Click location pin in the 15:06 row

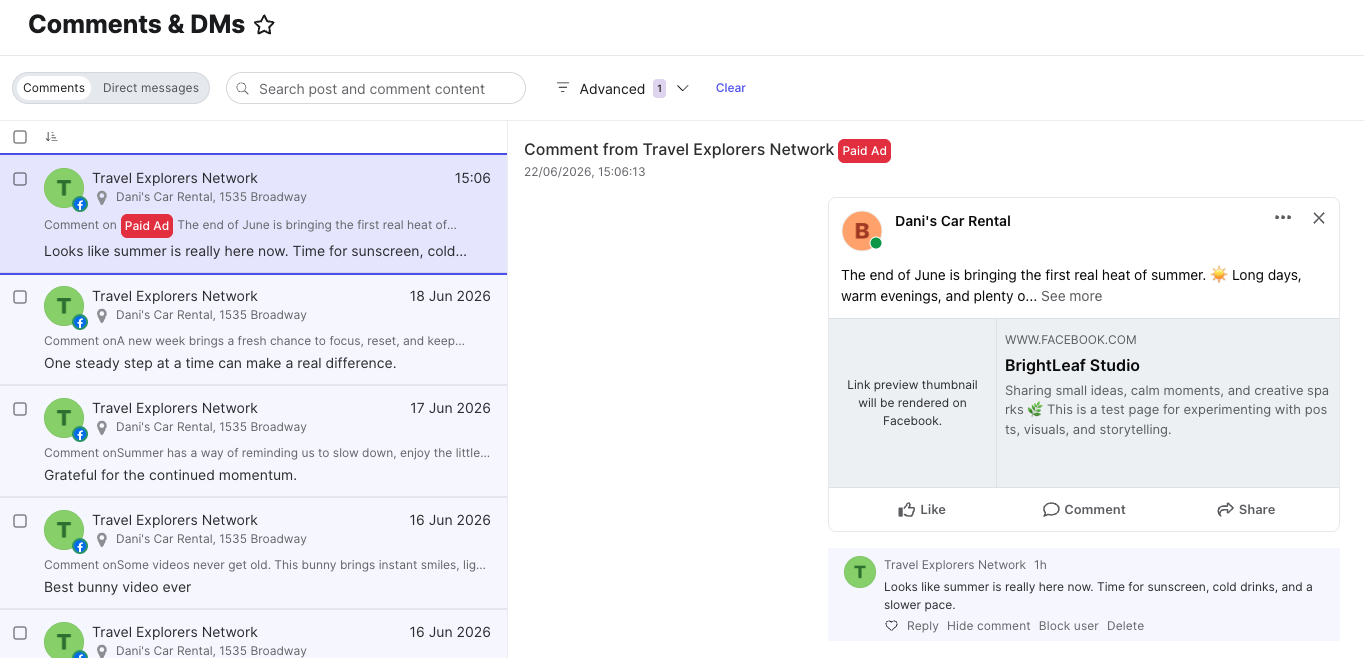pos(101,198)
